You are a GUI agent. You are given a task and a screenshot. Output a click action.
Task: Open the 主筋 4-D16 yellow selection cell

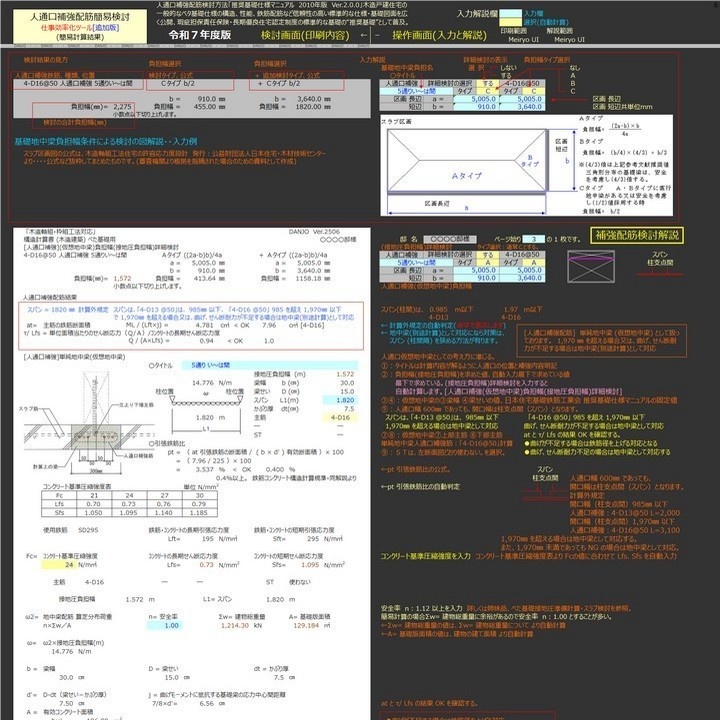[x=340, y=417]
